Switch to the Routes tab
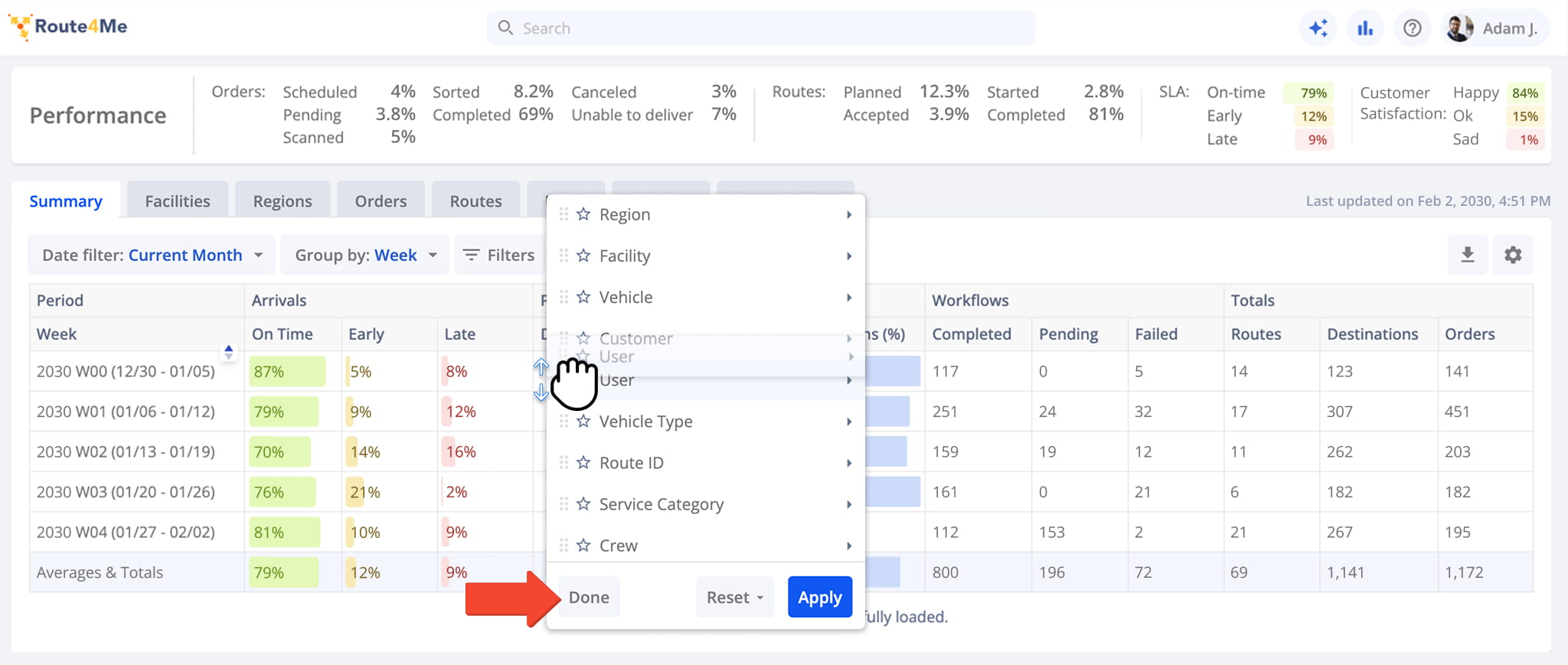The width and height of the screenshot is (1568, 665). [x=475, y=200]
